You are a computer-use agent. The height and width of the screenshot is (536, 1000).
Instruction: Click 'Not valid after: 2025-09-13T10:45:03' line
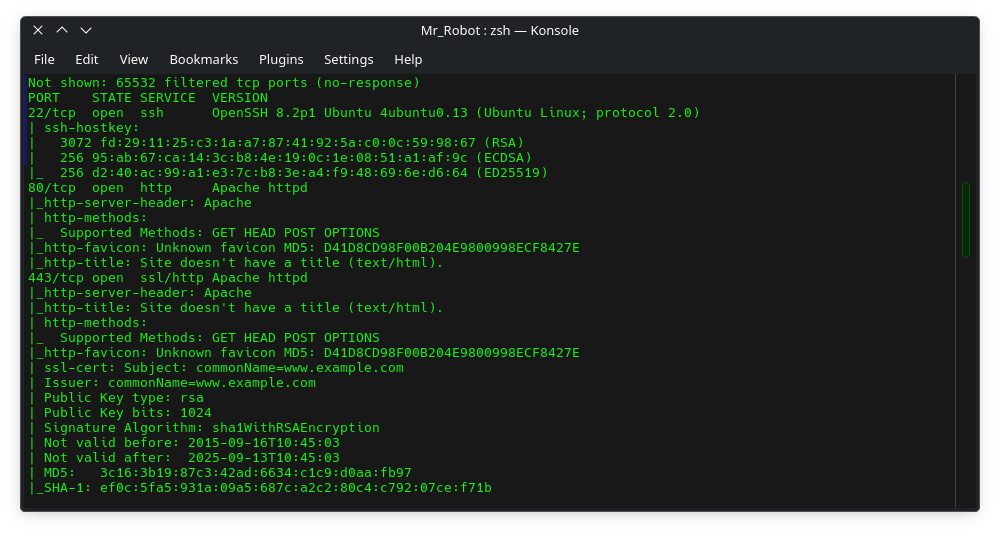184,458
